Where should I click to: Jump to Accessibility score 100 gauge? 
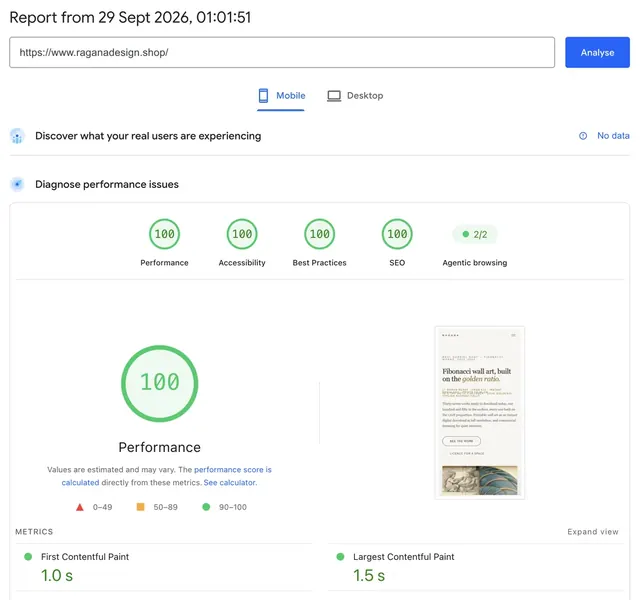242,234
